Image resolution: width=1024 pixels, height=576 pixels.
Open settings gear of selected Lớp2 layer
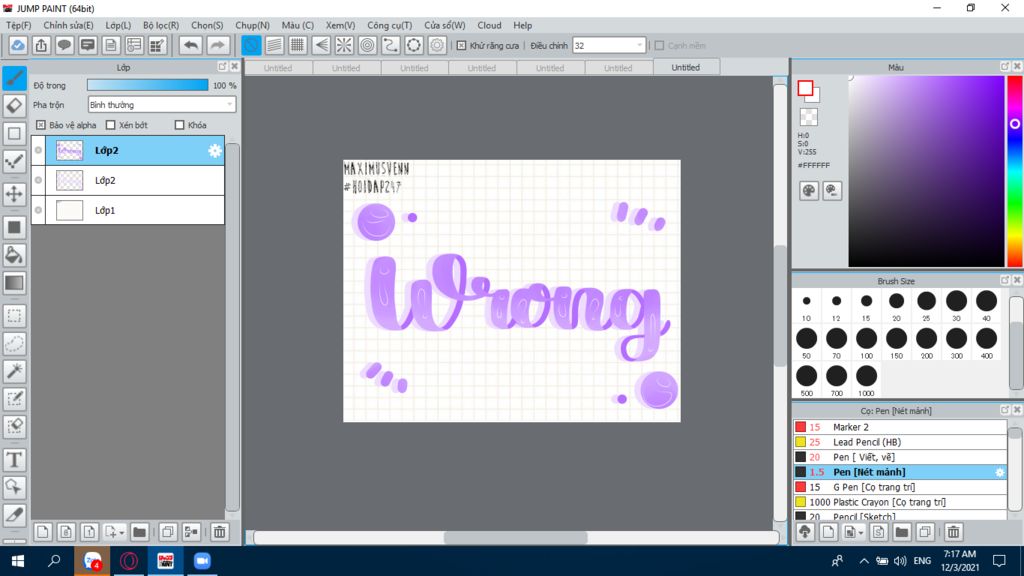coord(215,151)
